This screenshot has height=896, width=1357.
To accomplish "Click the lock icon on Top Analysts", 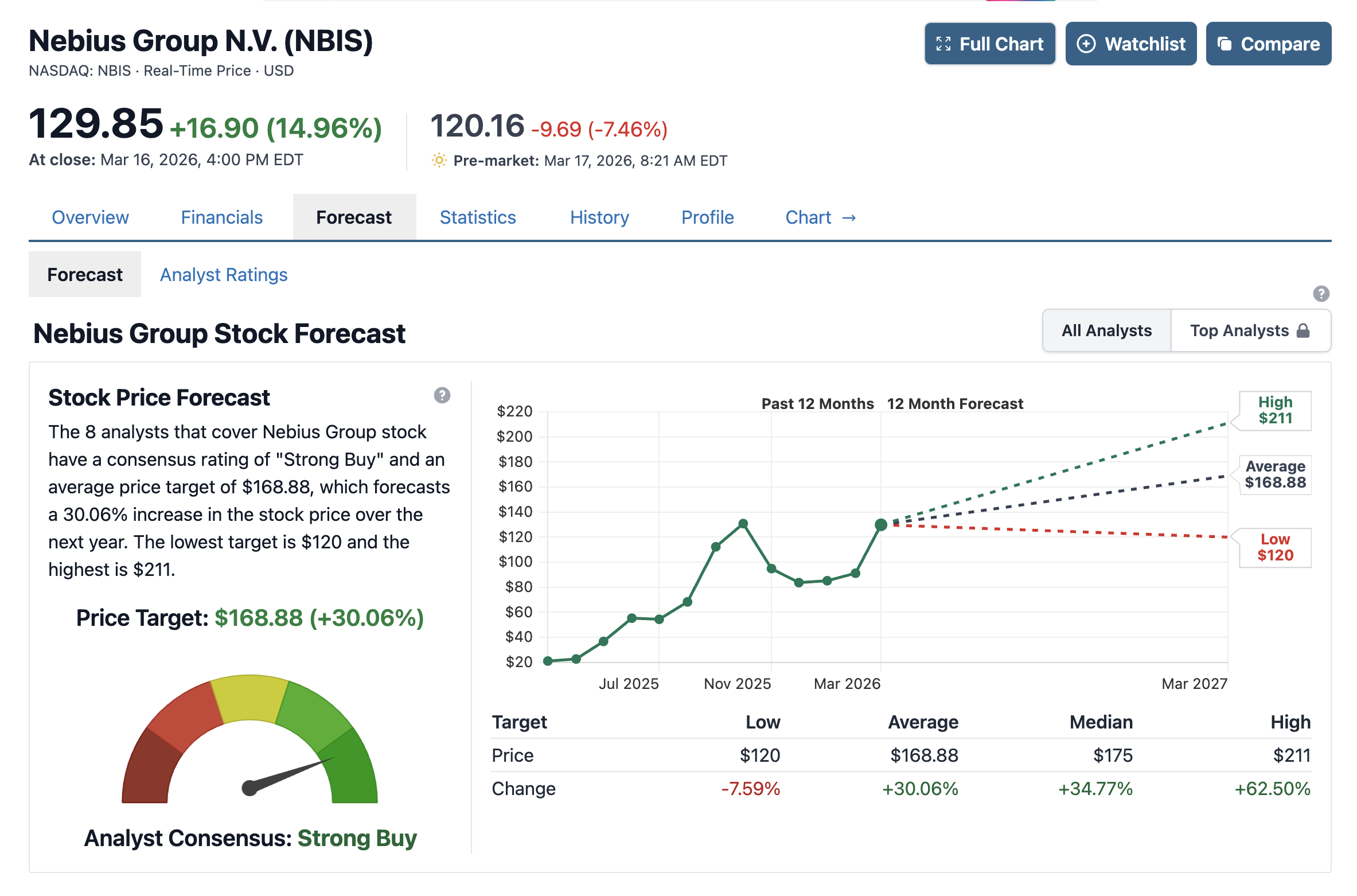I will 1303,331.
